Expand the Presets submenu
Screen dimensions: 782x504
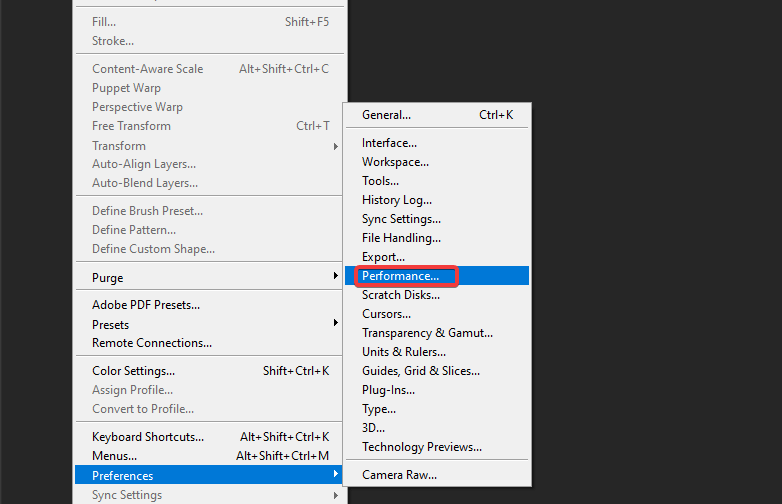[x=209, y=324]
